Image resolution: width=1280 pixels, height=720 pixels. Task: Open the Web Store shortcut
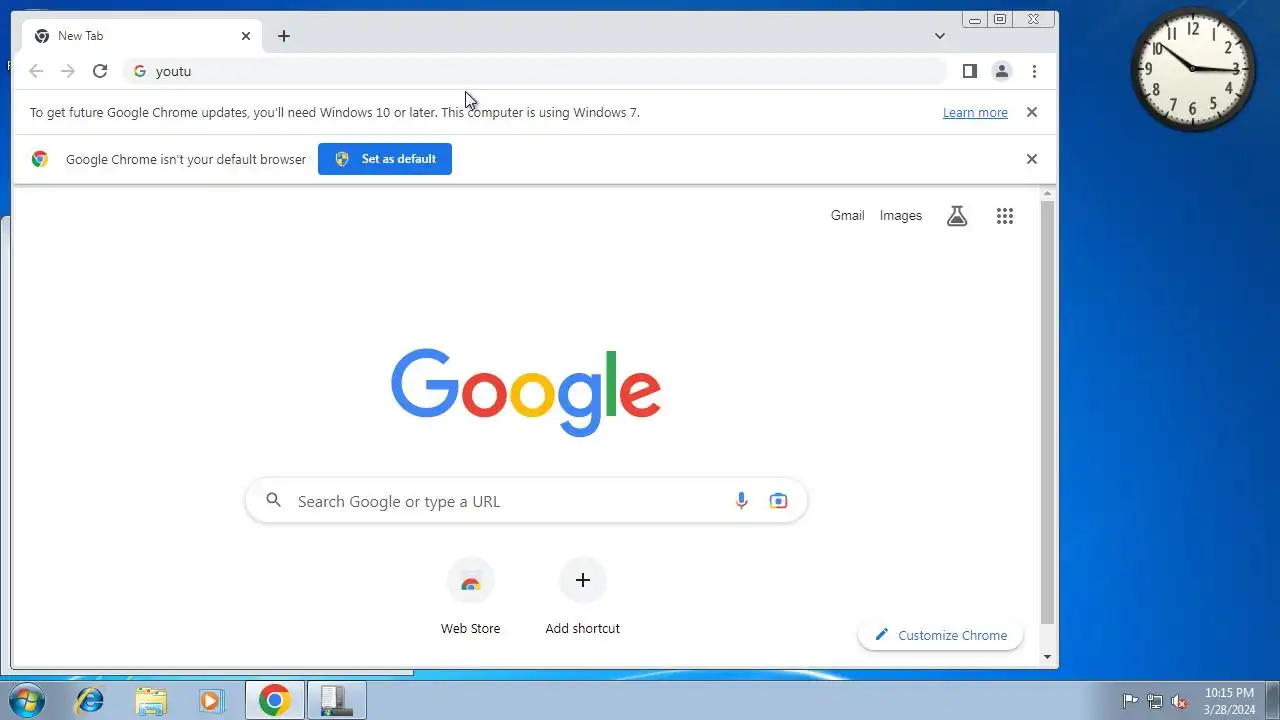click(471, 597)
